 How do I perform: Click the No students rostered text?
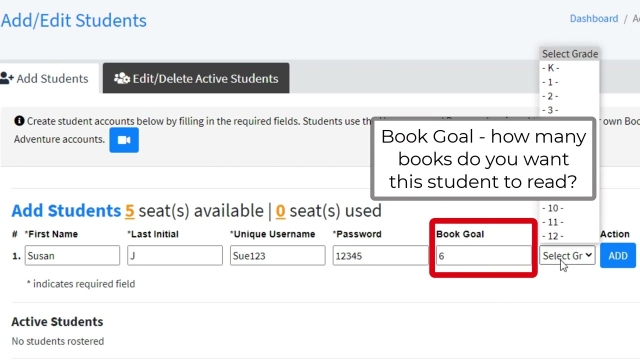[58, 341]
